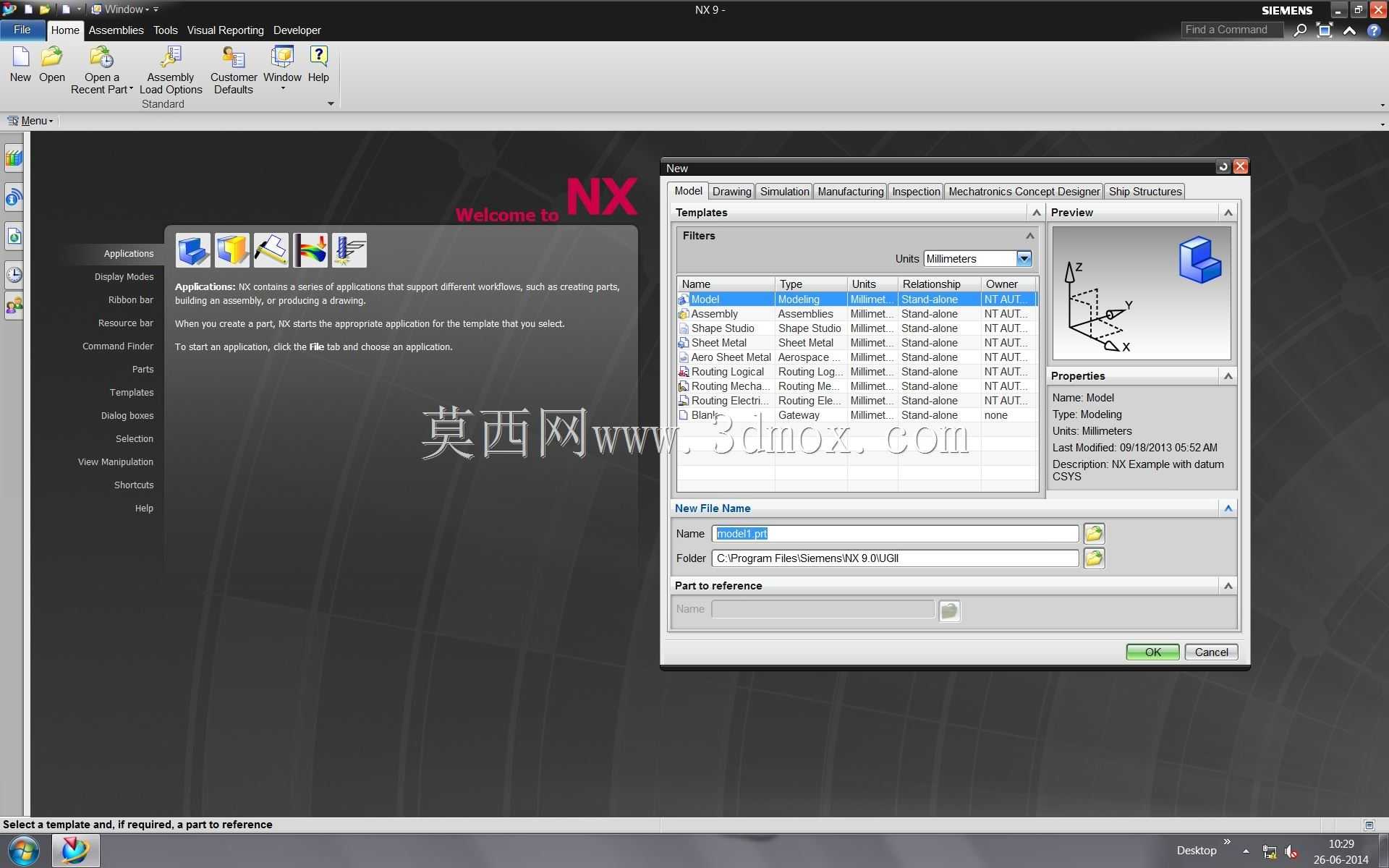This screenshot has height=868, width=1389.
Task: Switch to the Developer ribbon tab
Action: 297,30
